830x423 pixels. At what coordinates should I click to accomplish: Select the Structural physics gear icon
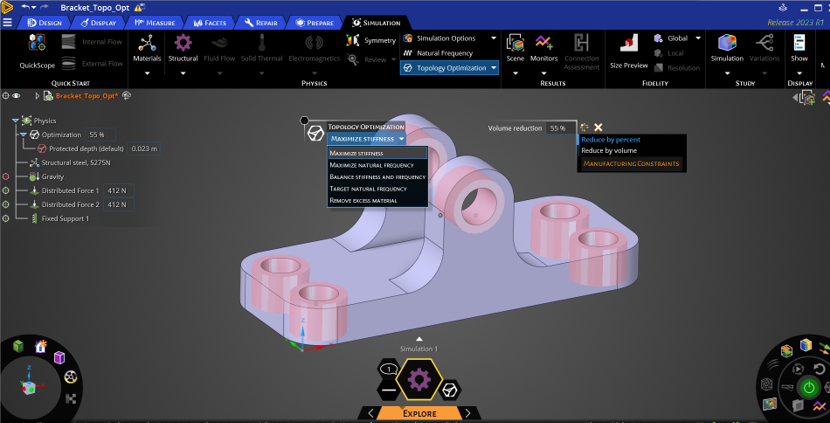(x=183, y=42)
